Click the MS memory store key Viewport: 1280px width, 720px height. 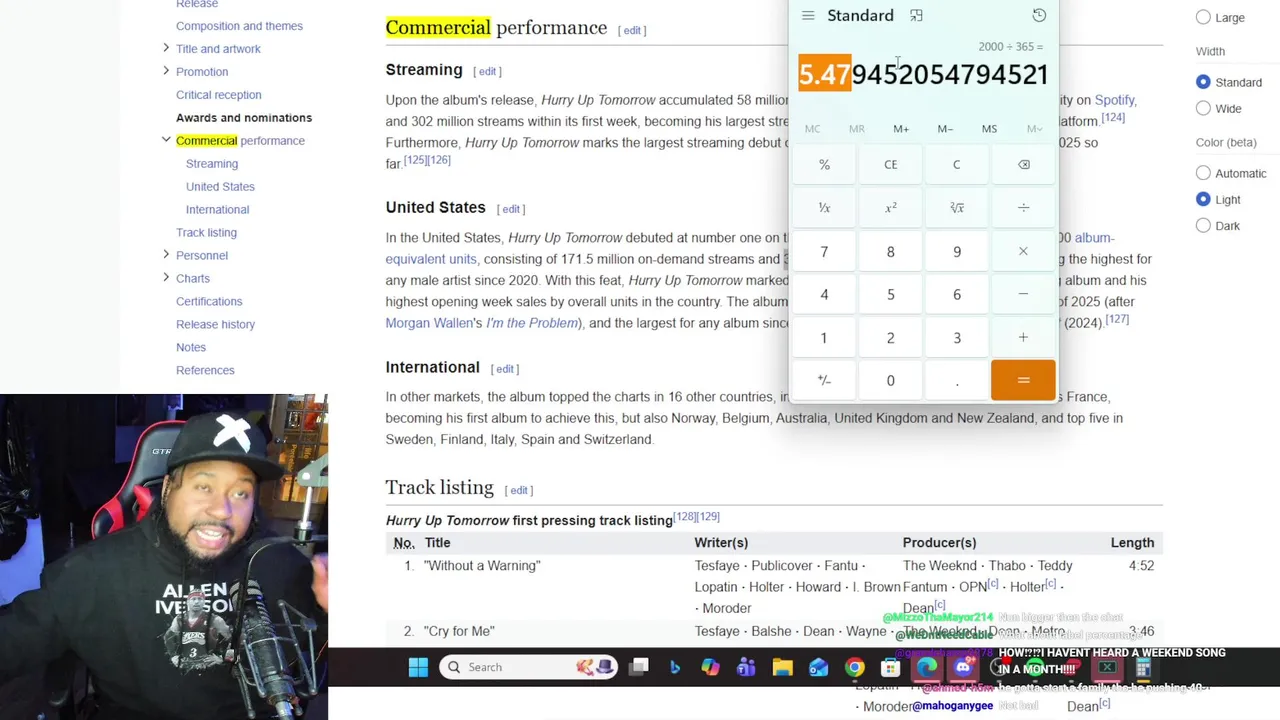point(989,128)
